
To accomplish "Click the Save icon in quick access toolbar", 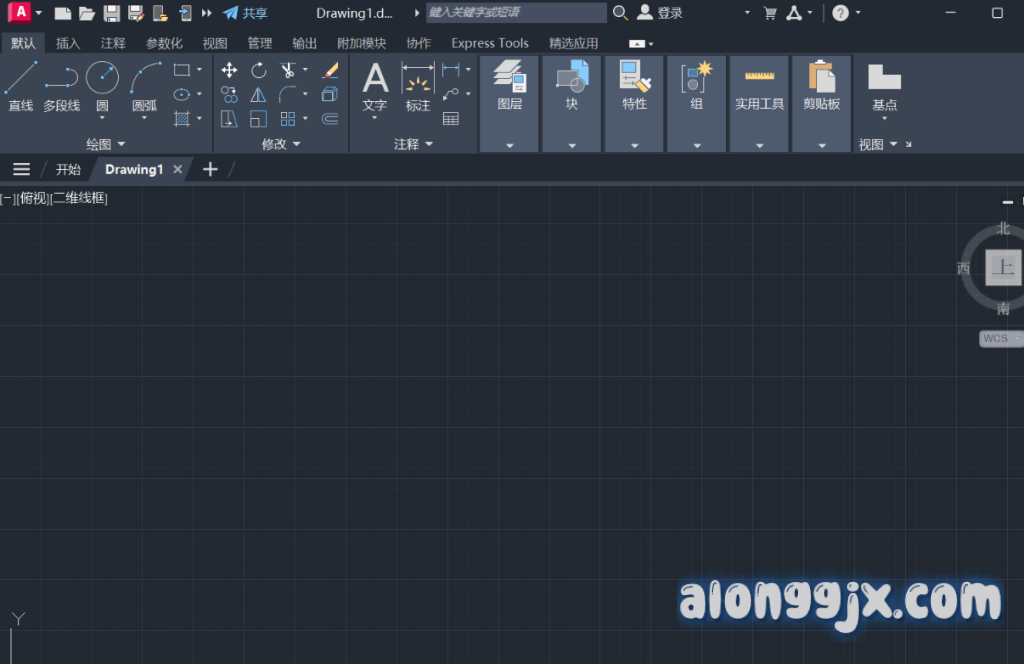I will pyautogui.click(x=111, y=13).
